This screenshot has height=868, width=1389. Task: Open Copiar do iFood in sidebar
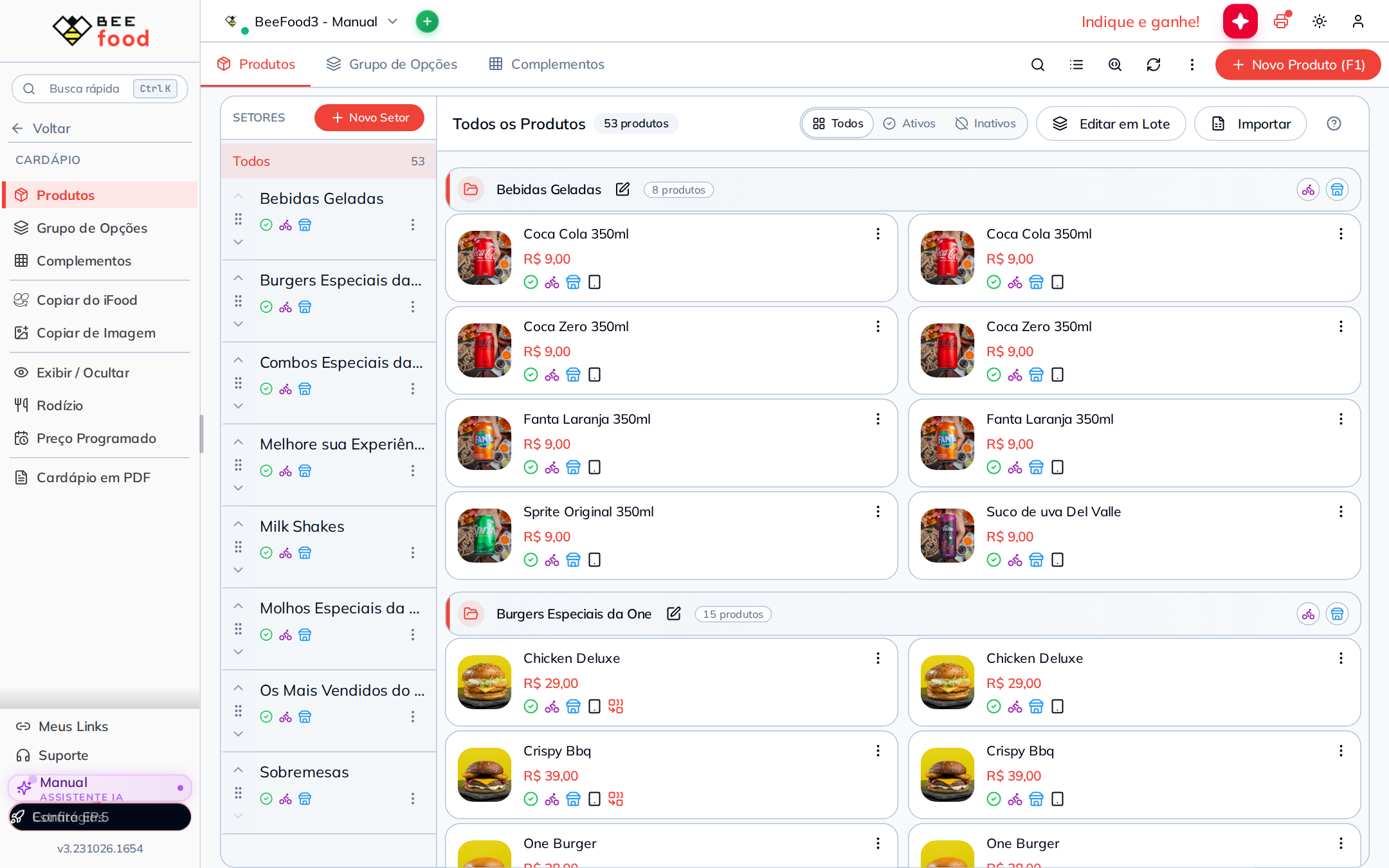pos(87,300)
